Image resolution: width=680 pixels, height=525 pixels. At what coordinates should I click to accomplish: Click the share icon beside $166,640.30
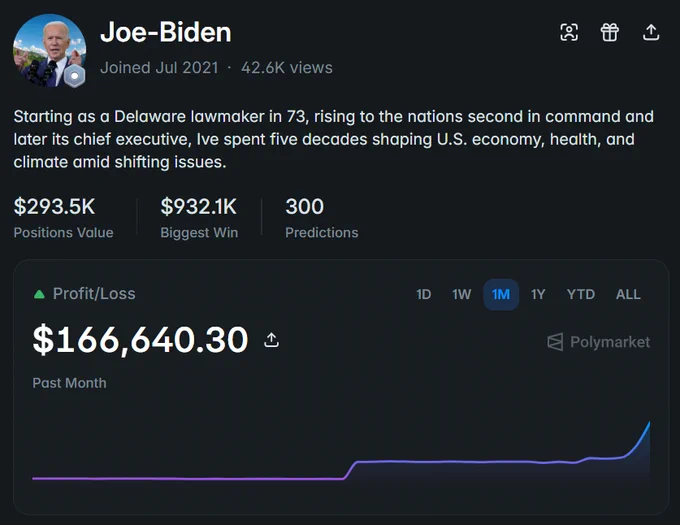(x=271, y=340)
